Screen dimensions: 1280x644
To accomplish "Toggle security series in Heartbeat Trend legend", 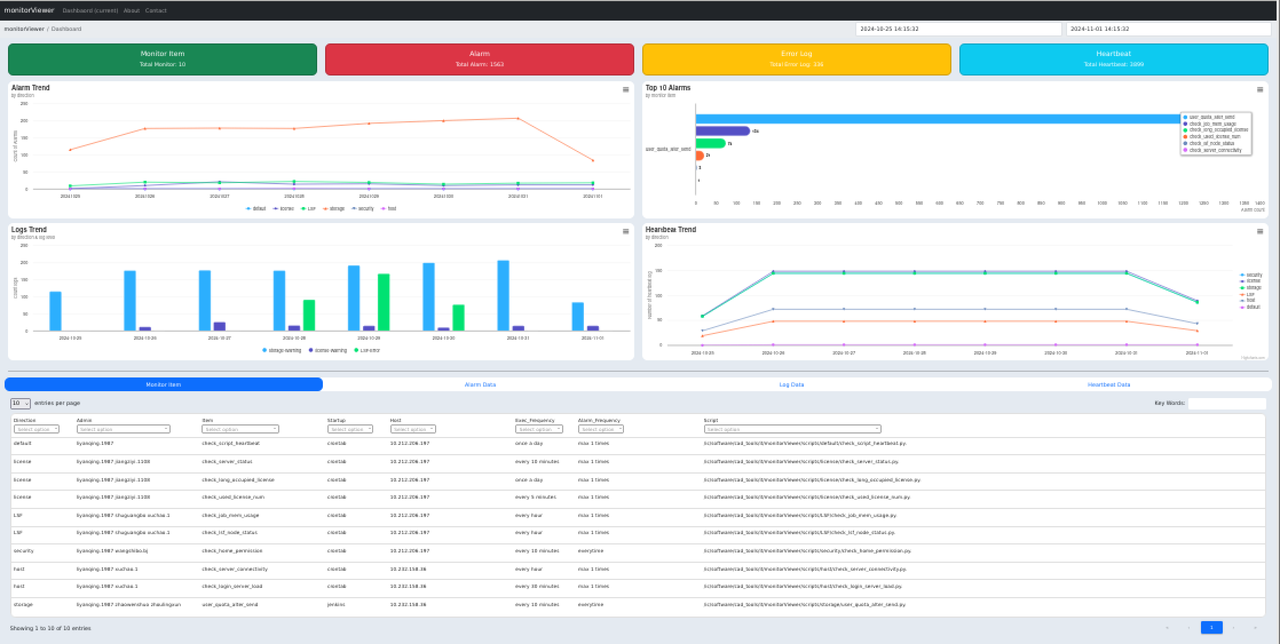I will pos(1252,274).
